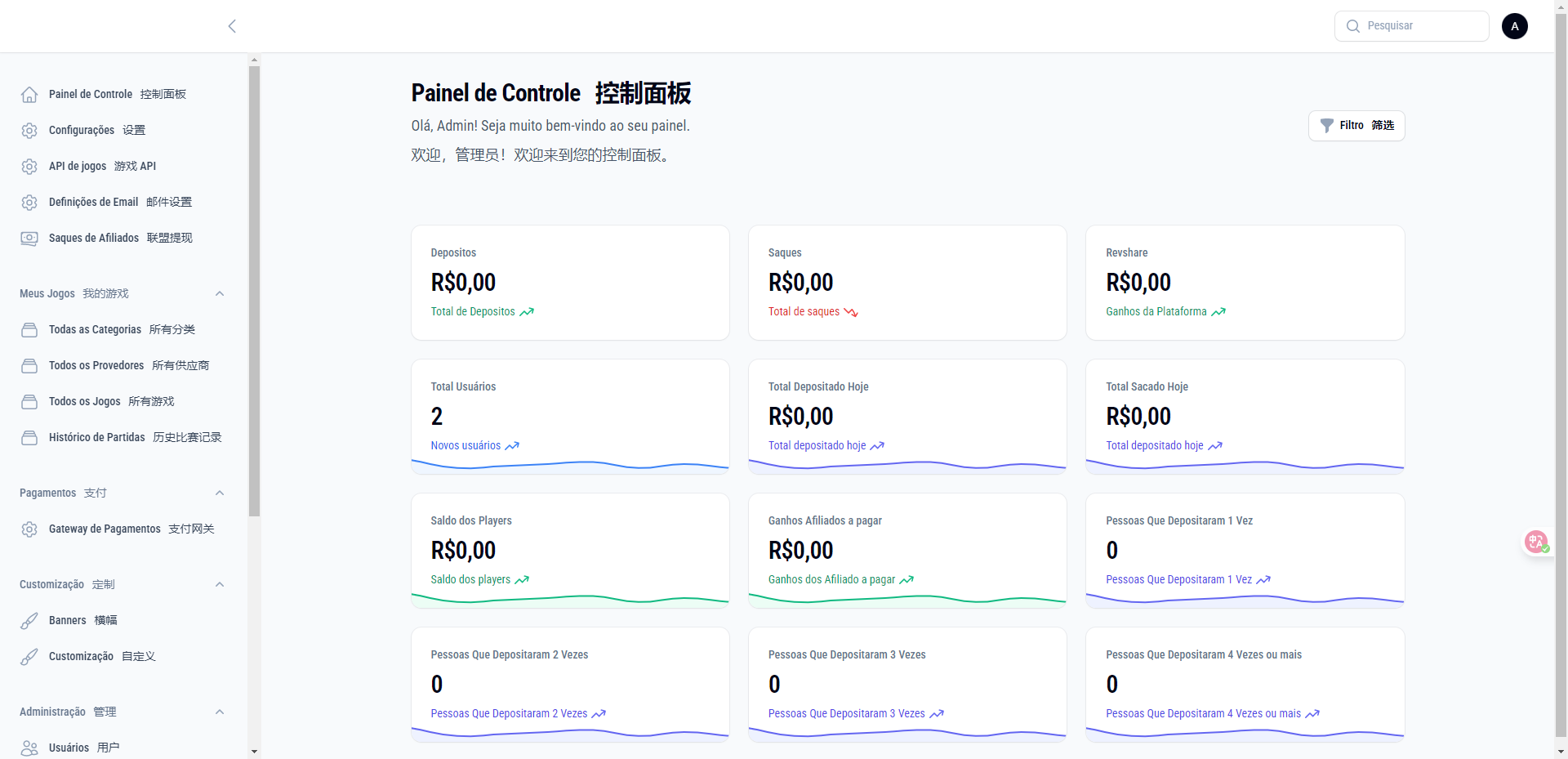Click the magnifier icon in the search box
1568x759 pixels.
(1353, 26)
